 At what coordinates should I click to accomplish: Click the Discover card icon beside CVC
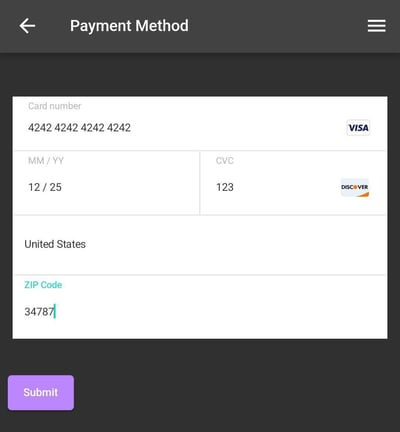coord(355,188)
